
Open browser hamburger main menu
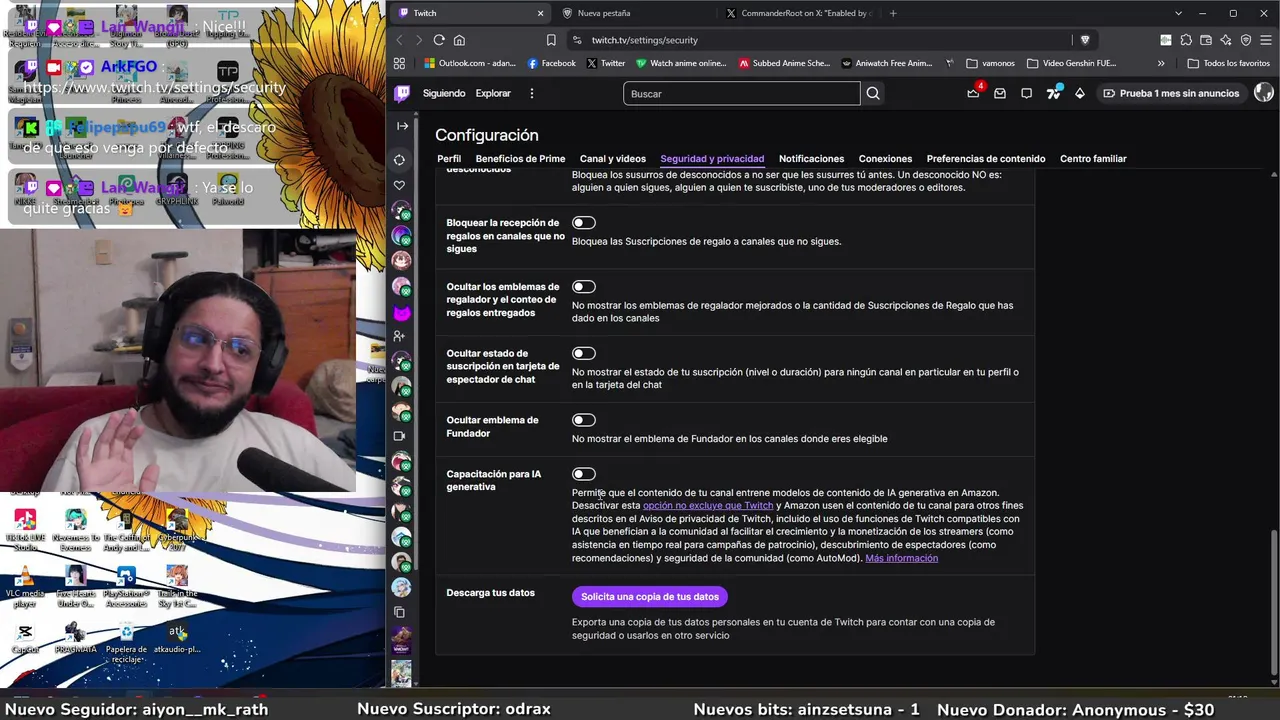point(1265,40)
